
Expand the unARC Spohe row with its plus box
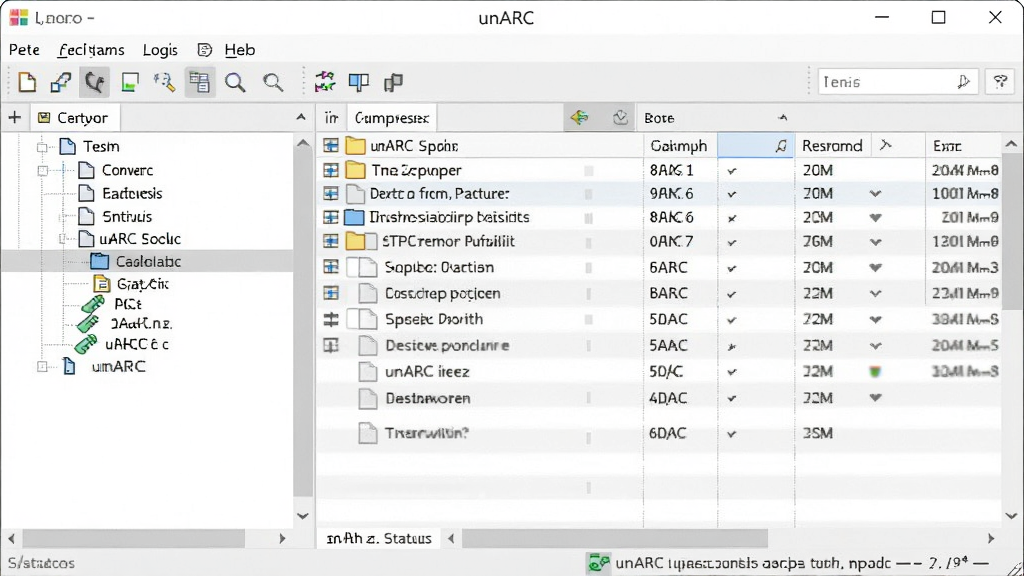point(331,146)
